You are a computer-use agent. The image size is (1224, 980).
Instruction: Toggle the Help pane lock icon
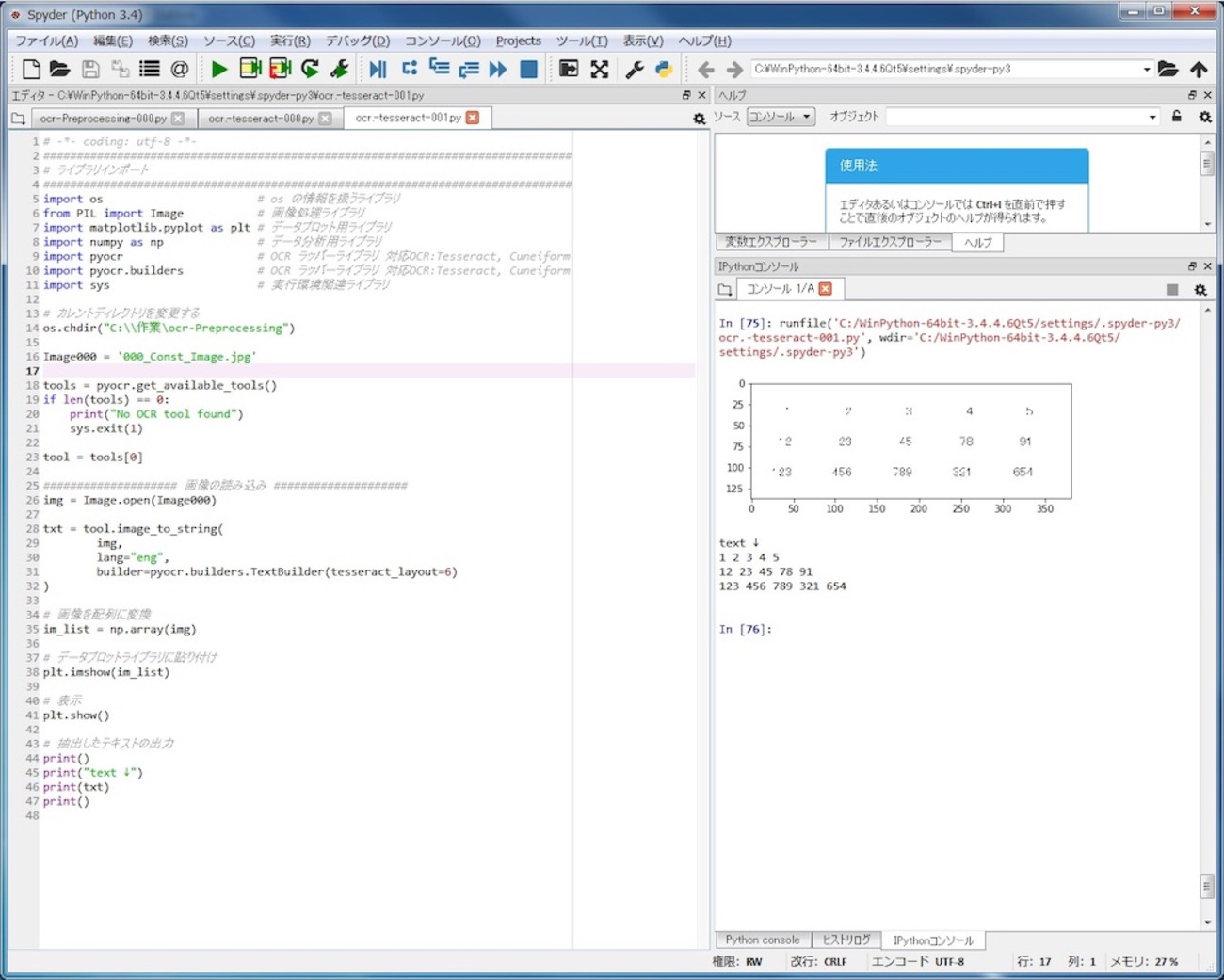coord(1176,116)
